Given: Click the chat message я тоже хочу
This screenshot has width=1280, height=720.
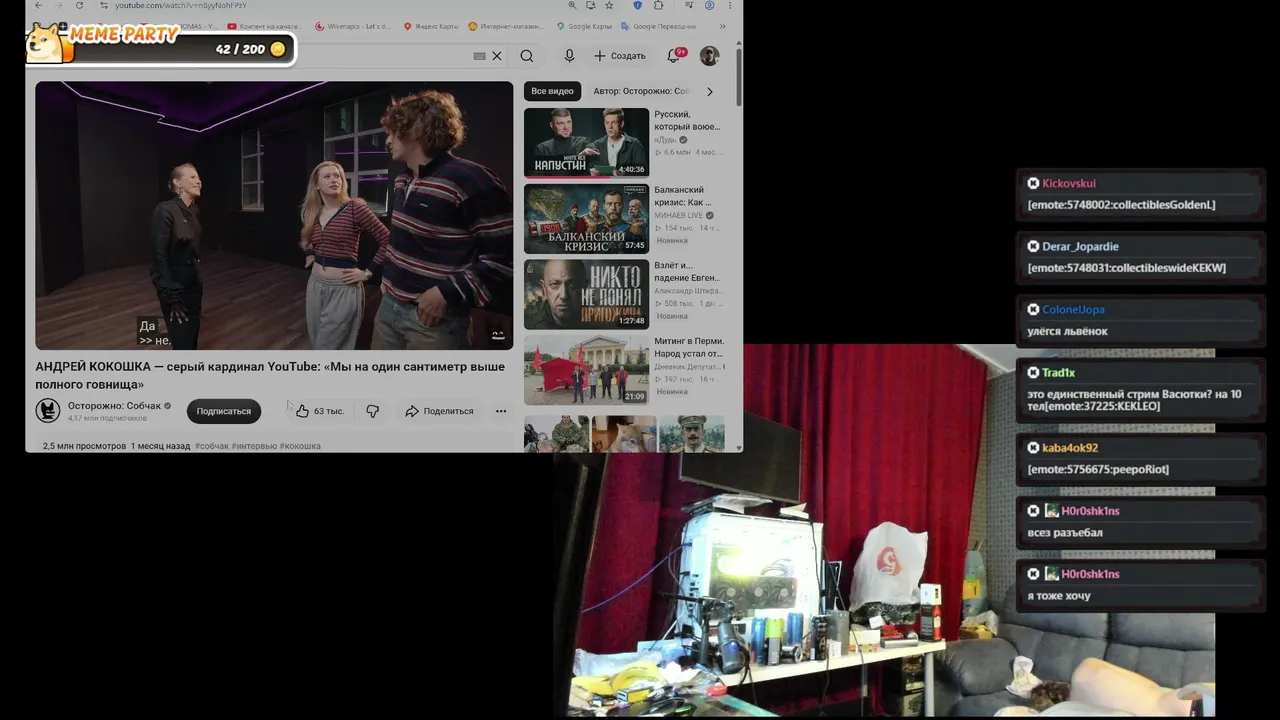Looking at the screenshot, I should tap(1058, 596).
